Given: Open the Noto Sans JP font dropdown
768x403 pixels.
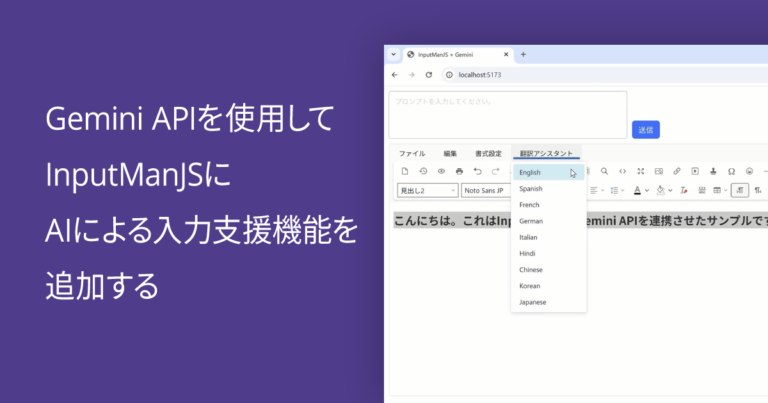Looking at the screenshot, I should click(486, 190).
